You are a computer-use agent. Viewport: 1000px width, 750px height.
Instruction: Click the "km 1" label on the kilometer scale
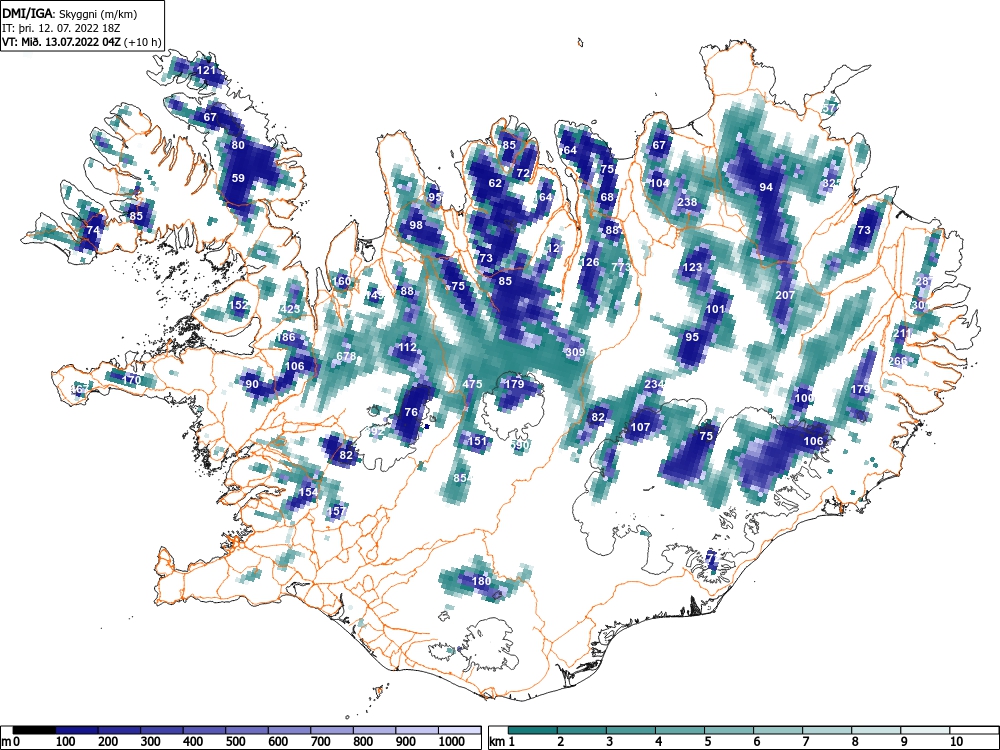502,742
